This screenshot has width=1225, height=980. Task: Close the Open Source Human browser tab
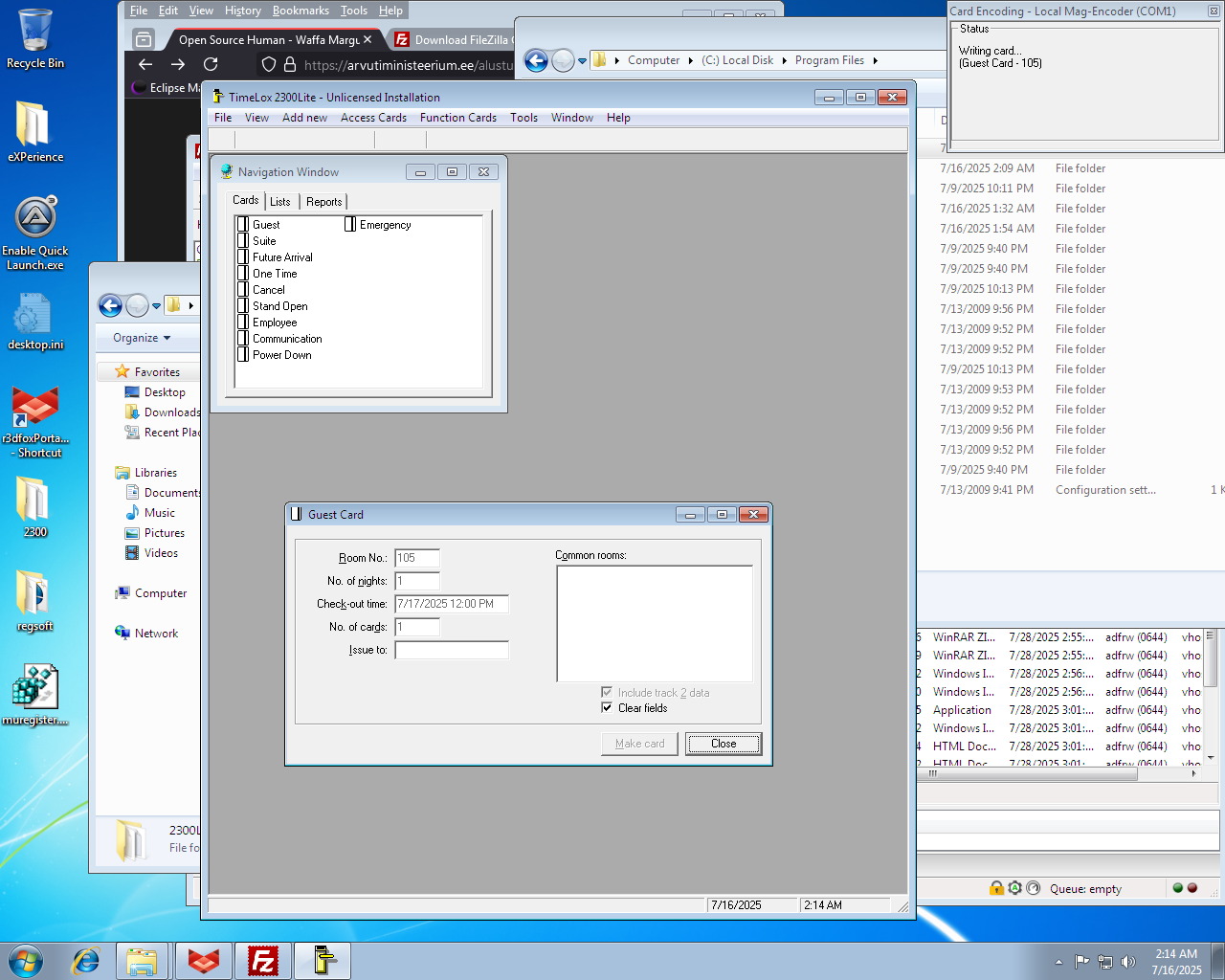367,39
